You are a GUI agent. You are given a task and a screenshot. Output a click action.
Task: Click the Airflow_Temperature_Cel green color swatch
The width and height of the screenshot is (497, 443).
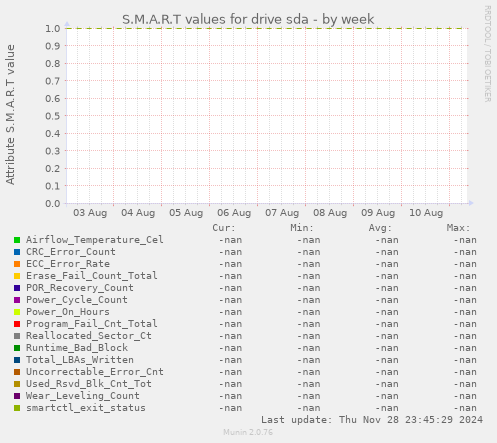tap(17, 240)
